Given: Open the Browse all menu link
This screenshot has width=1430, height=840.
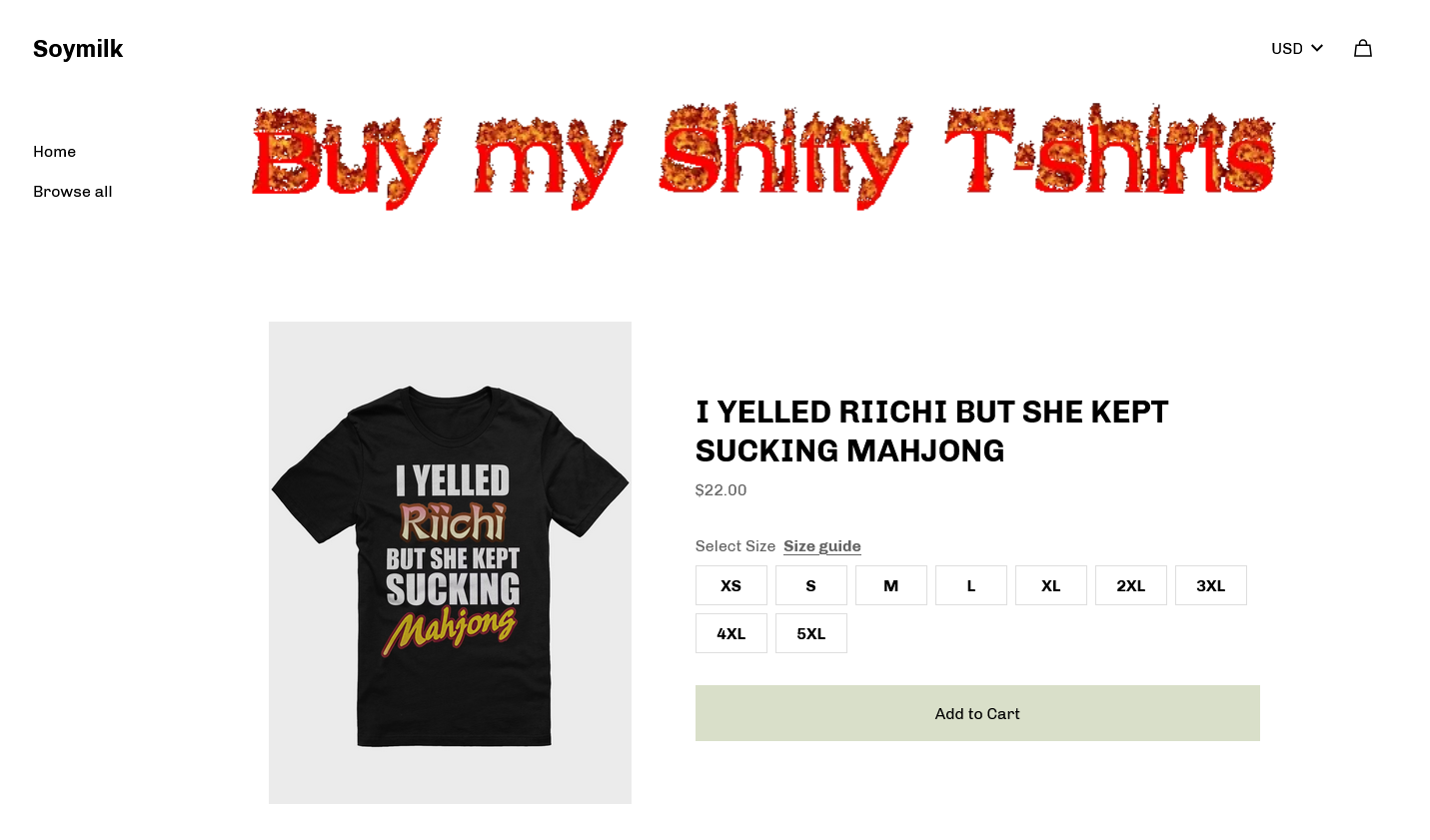Looking at the screenshot, I should click(72, 192).
